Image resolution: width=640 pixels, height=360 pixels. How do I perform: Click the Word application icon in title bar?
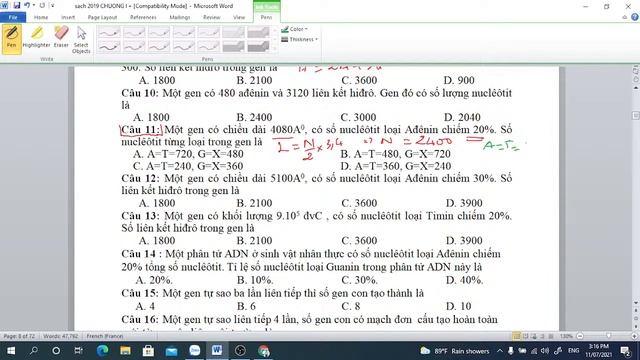pos(4,5)
